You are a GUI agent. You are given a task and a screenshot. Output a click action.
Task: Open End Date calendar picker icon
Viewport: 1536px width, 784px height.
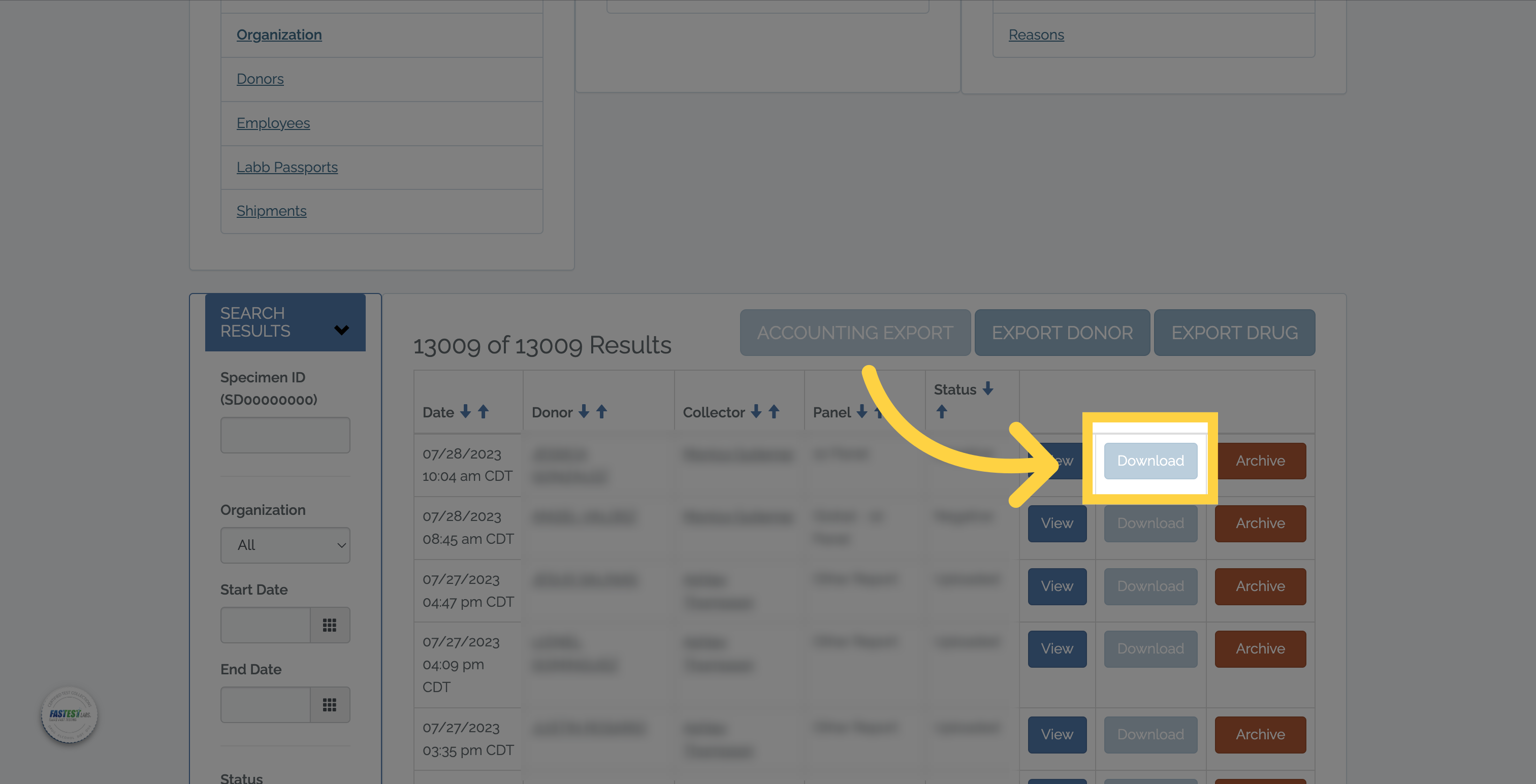click(329, 705)
